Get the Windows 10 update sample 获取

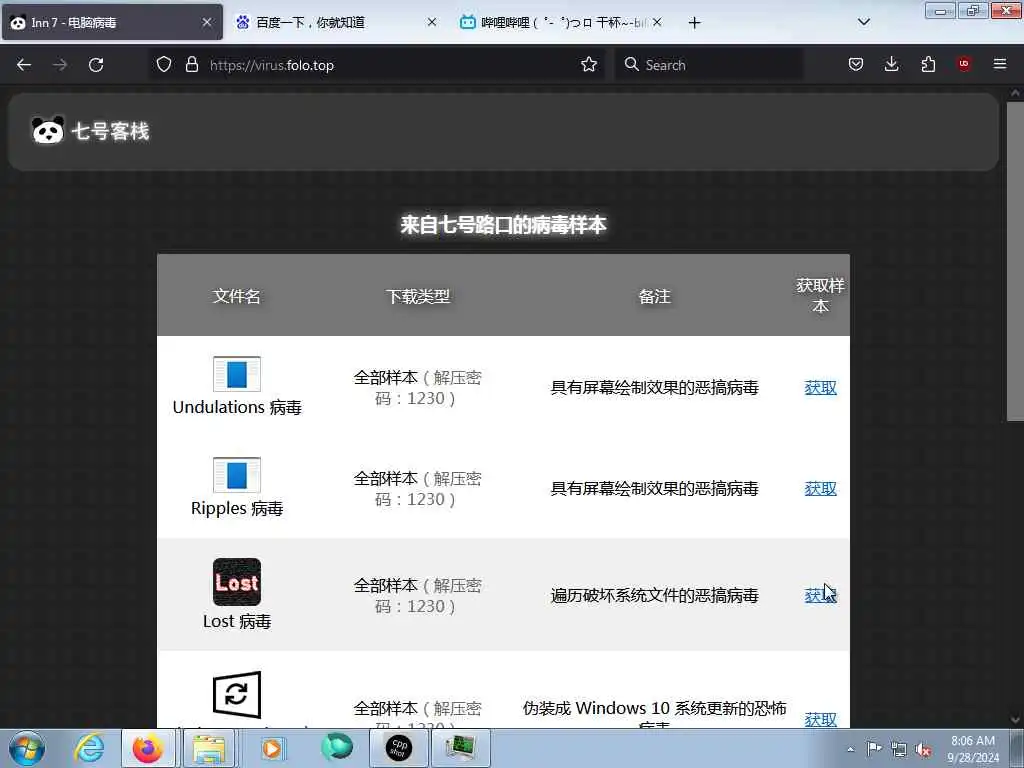820,719
